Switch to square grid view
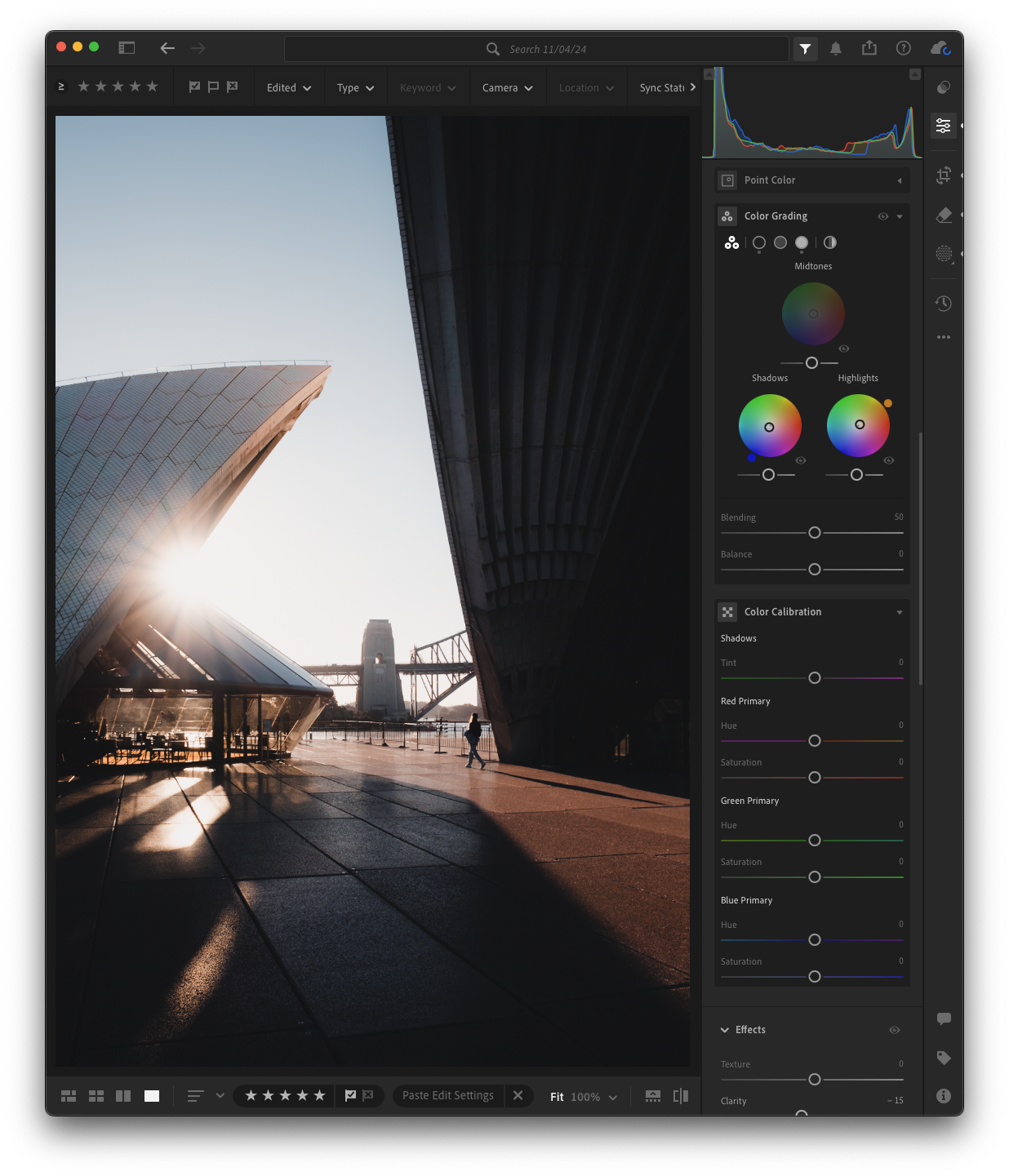The height and width of the screenshot is (1176, 1009). [96, 1096]
